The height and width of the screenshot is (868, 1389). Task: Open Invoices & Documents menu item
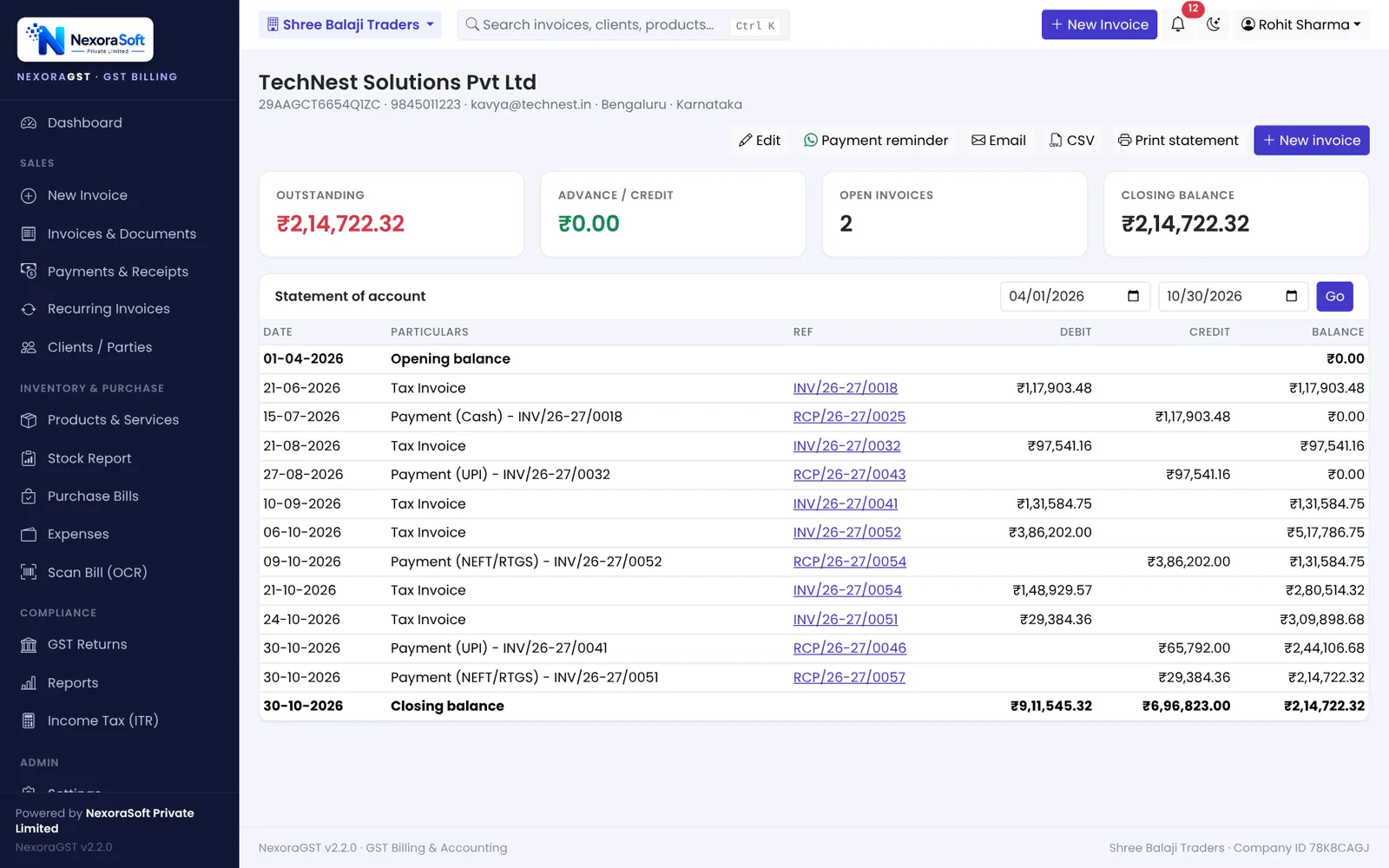tap(122, 234)
